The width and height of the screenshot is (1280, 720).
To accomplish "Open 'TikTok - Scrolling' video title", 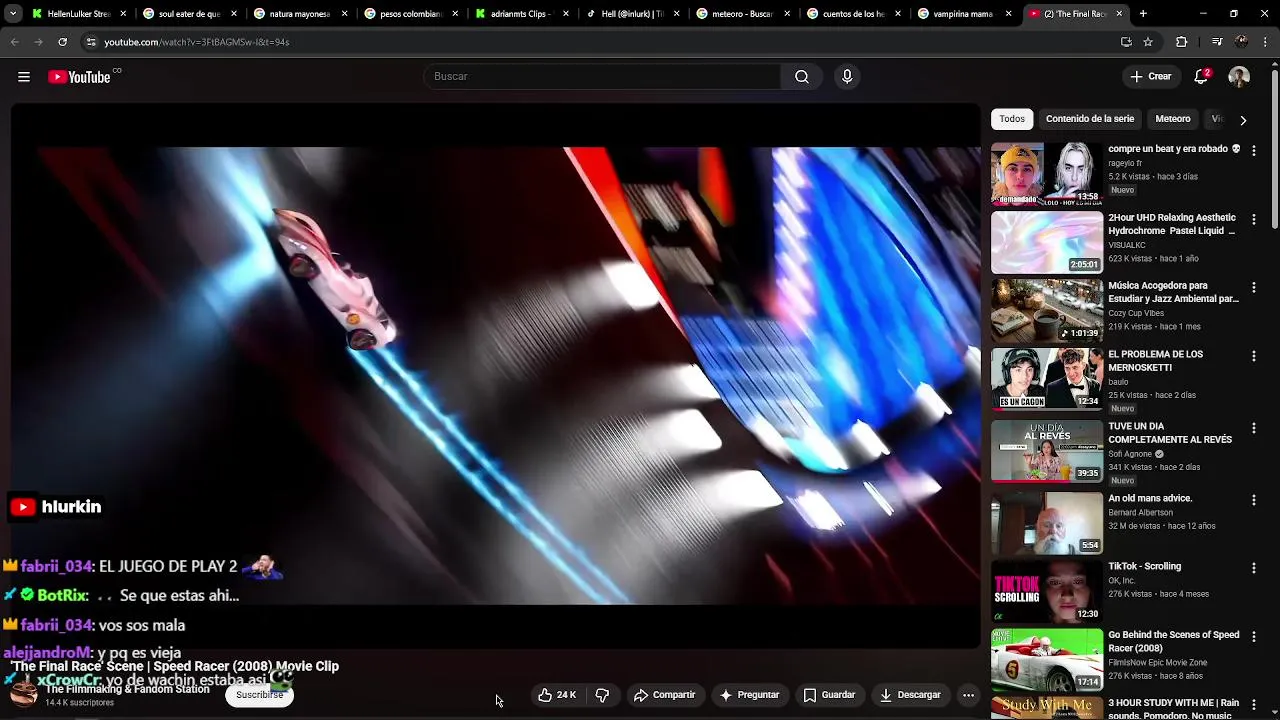I will [1144, 566].
